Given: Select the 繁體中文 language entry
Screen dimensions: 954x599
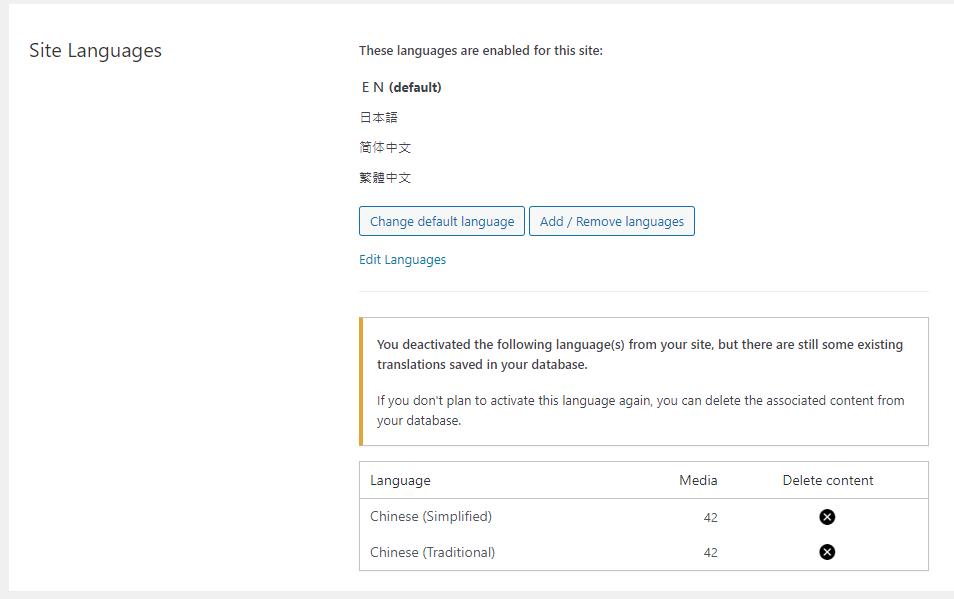Looking at the screenshot, I should click(385, 178).
